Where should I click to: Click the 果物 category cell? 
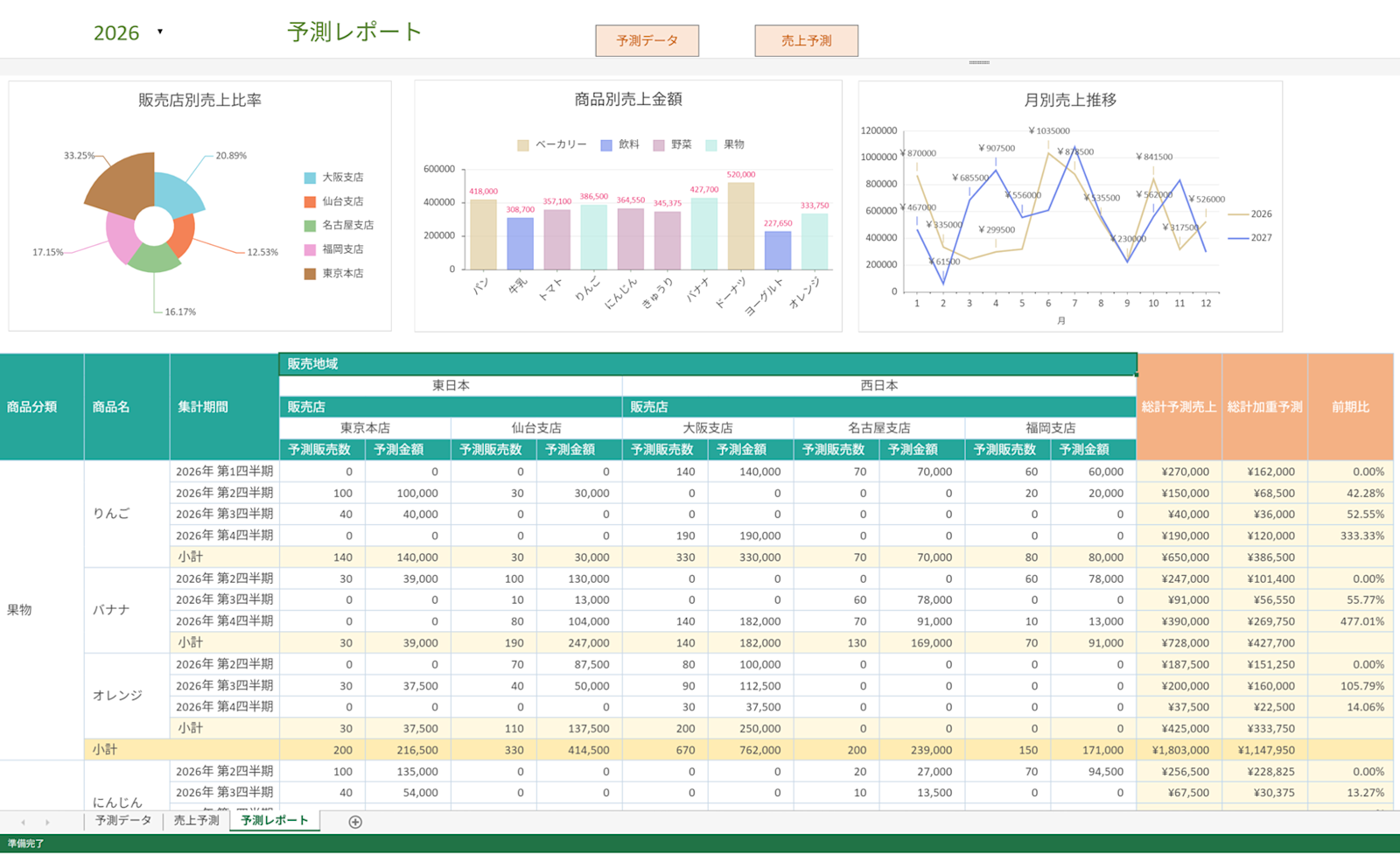(x=42, y=610)
